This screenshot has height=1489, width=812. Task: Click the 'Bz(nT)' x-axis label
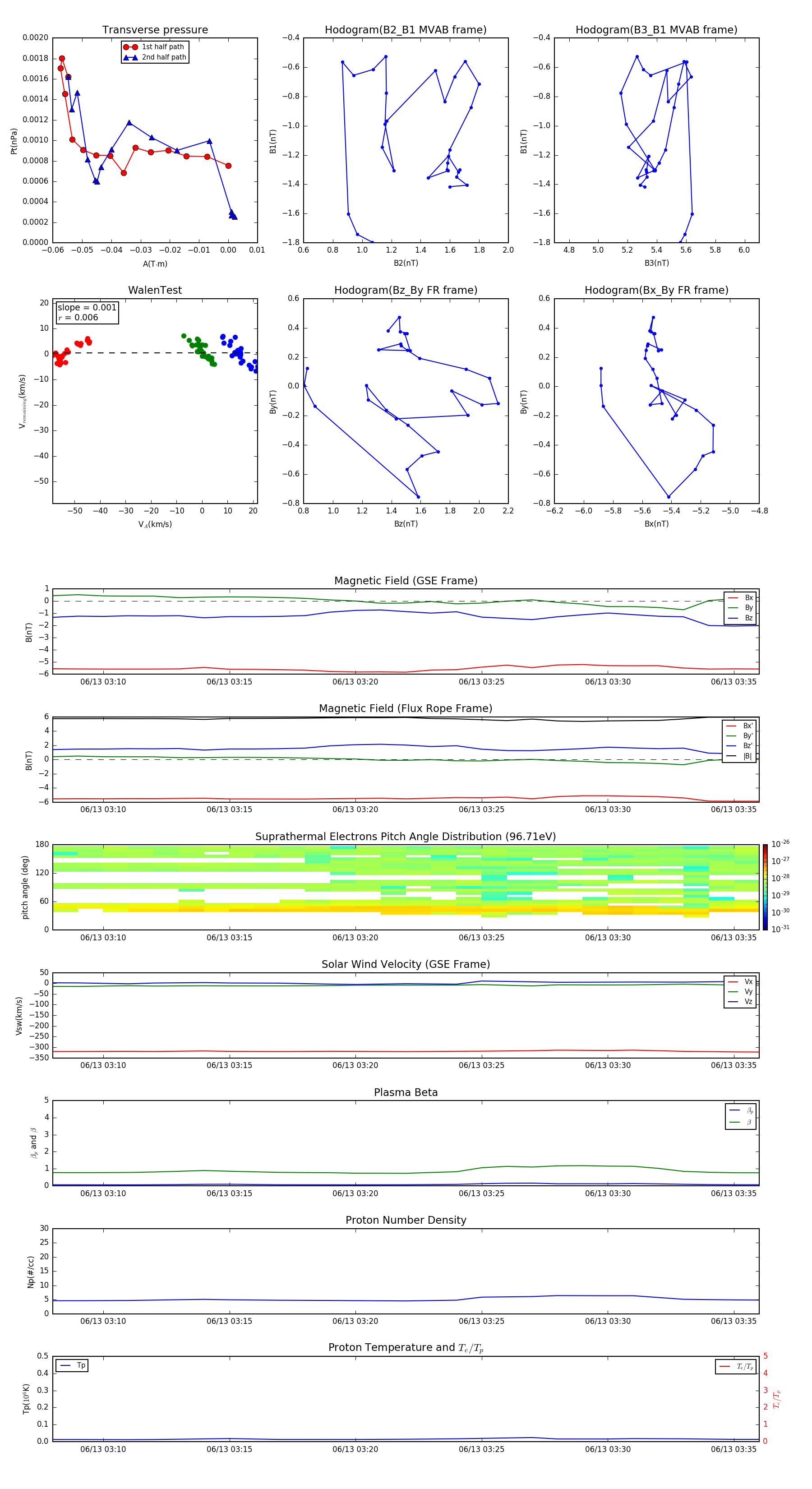tap(406, 524)
